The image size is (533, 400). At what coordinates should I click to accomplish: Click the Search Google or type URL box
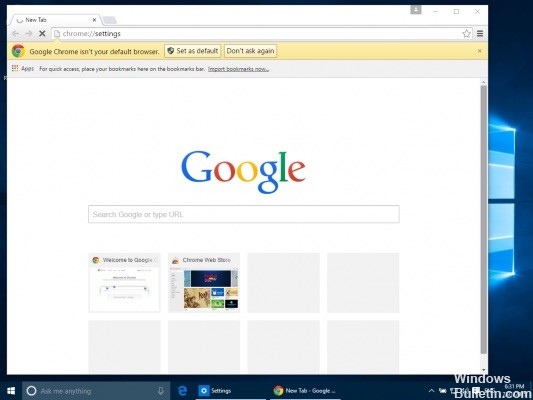[244, 214]
